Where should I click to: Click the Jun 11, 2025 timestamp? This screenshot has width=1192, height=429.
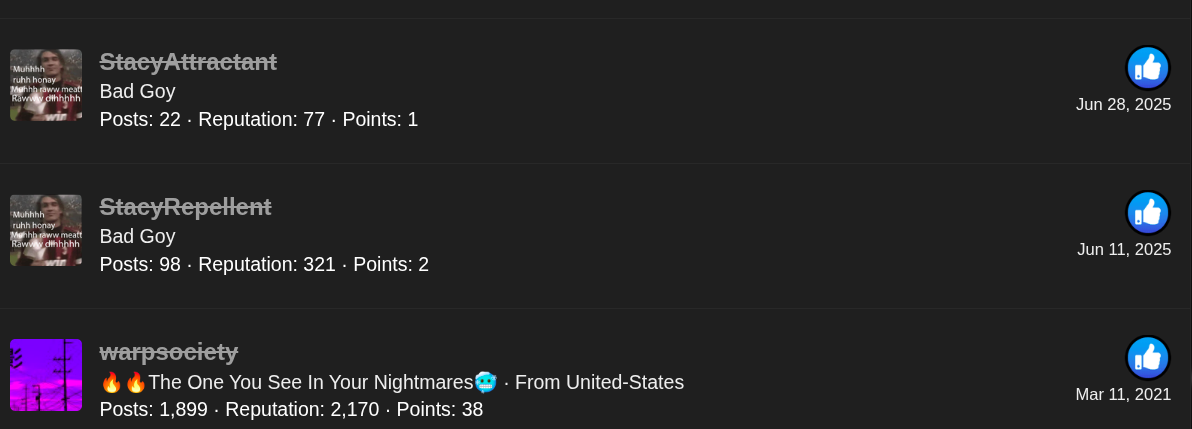point(1124,249)
